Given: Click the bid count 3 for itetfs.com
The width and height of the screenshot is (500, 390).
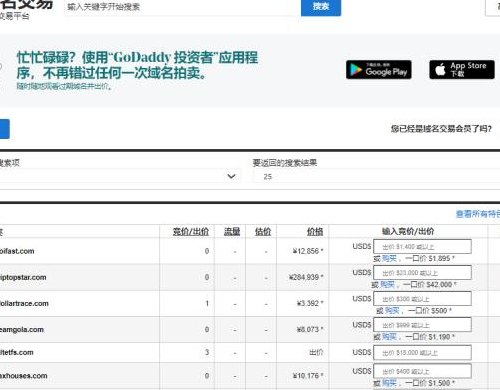Looking at the screenshot, I should [x=207, y=352].
